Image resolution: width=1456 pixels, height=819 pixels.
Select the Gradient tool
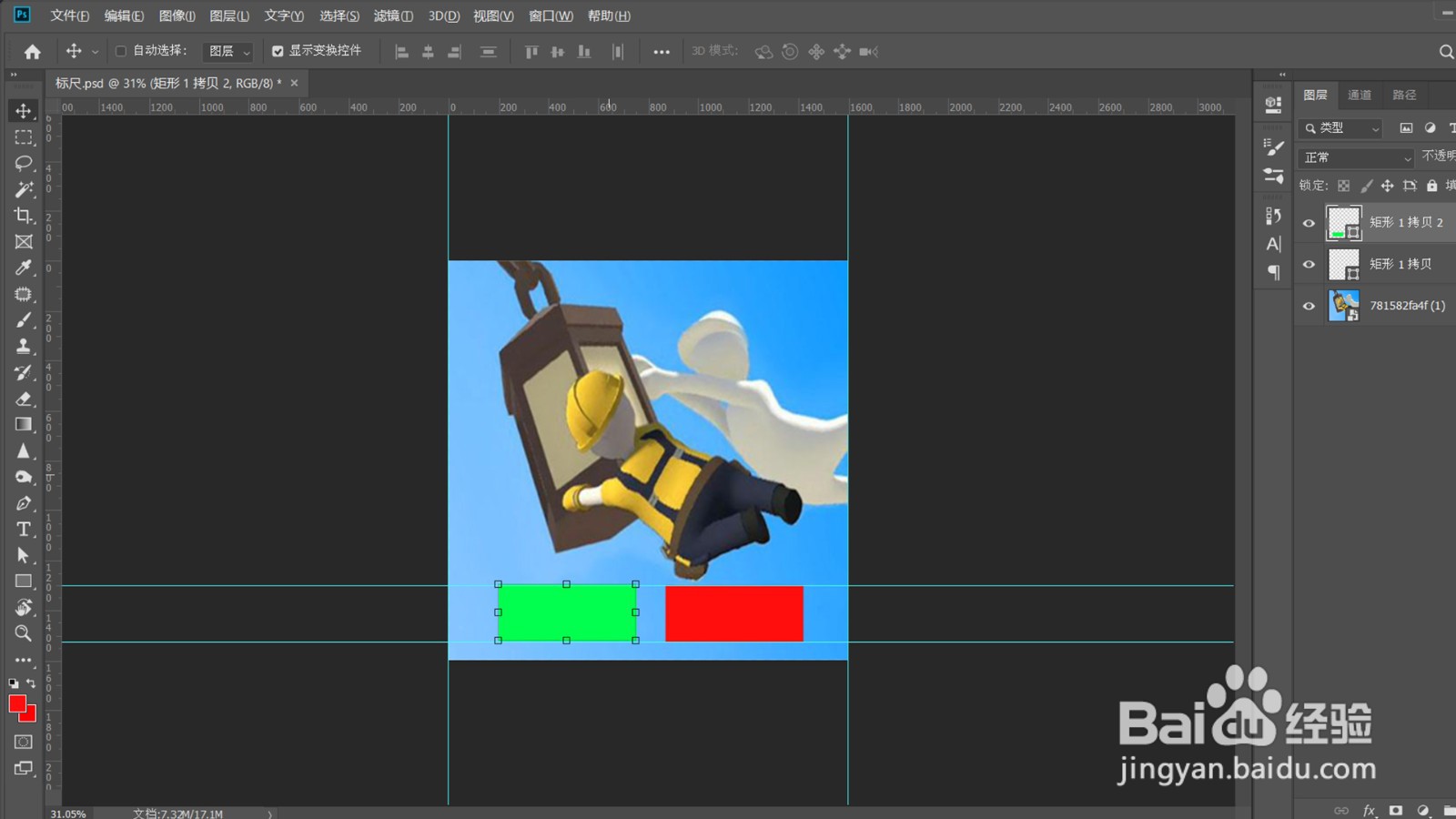coord(24,424)
